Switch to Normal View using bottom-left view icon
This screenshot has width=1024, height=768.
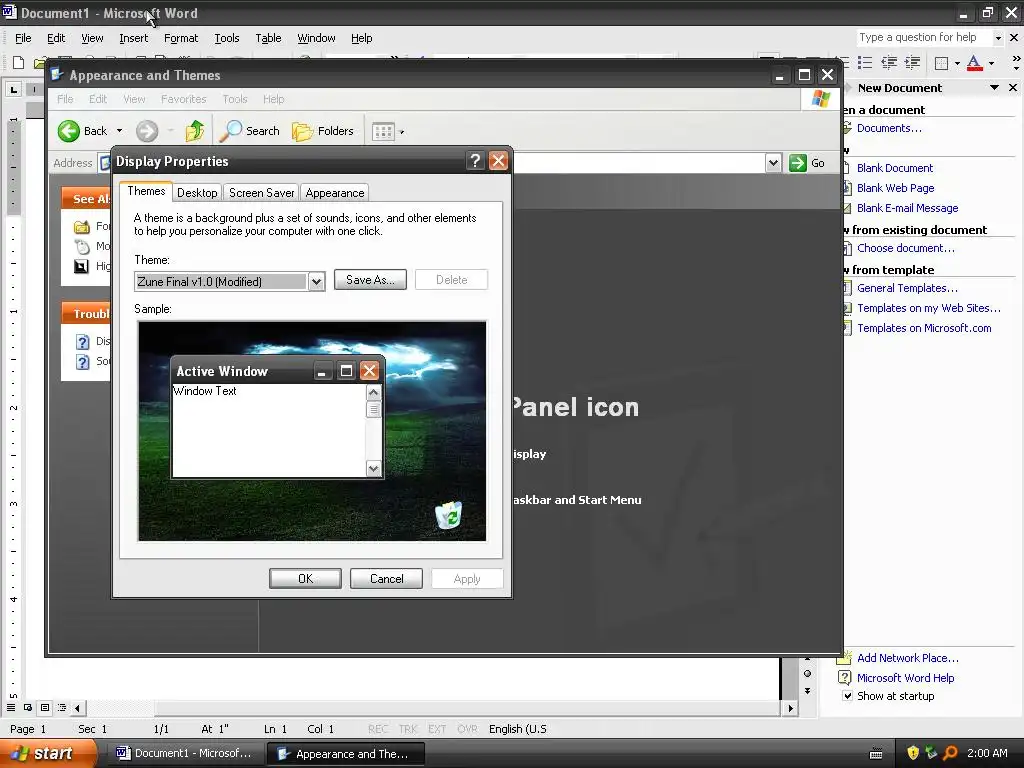click(11, 707)
